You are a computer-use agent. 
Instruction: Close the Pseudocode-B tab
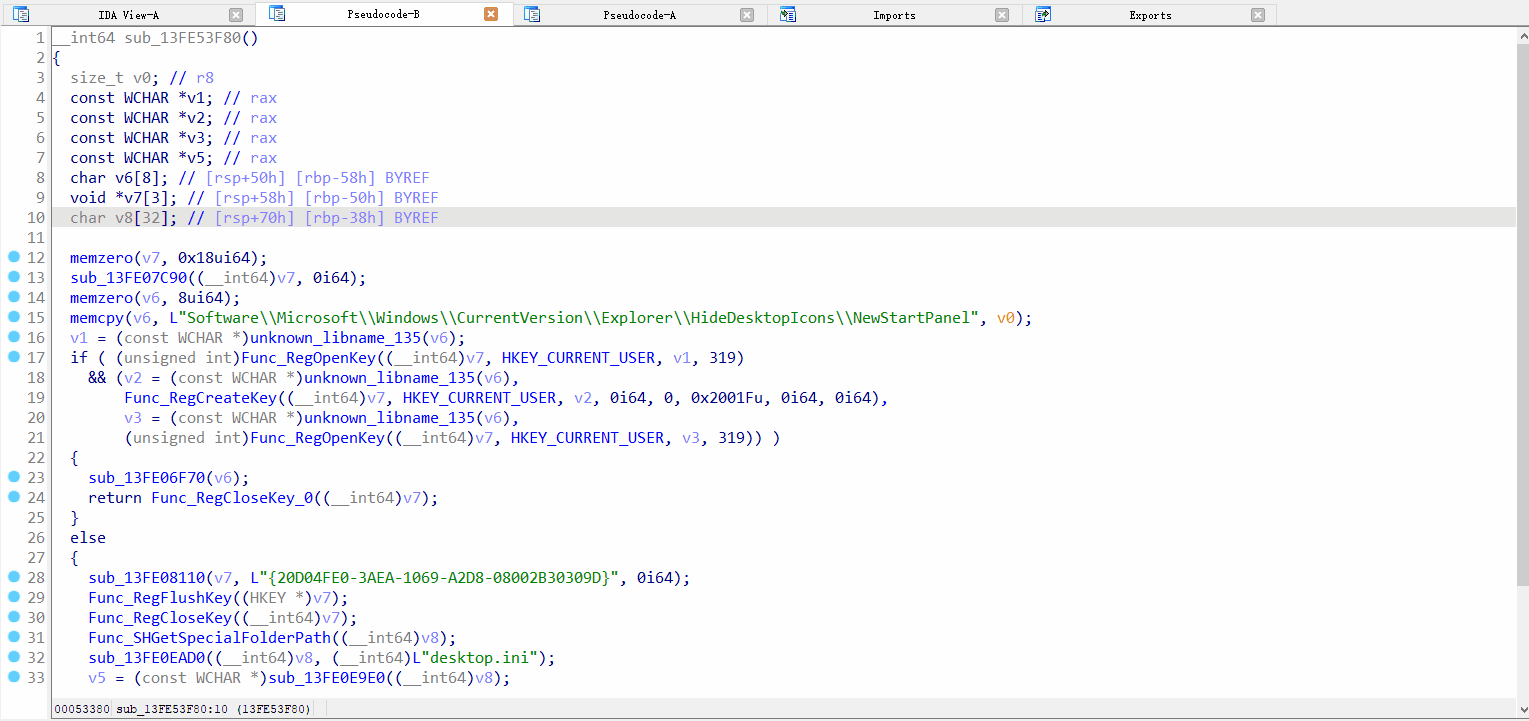coord(490,14)
